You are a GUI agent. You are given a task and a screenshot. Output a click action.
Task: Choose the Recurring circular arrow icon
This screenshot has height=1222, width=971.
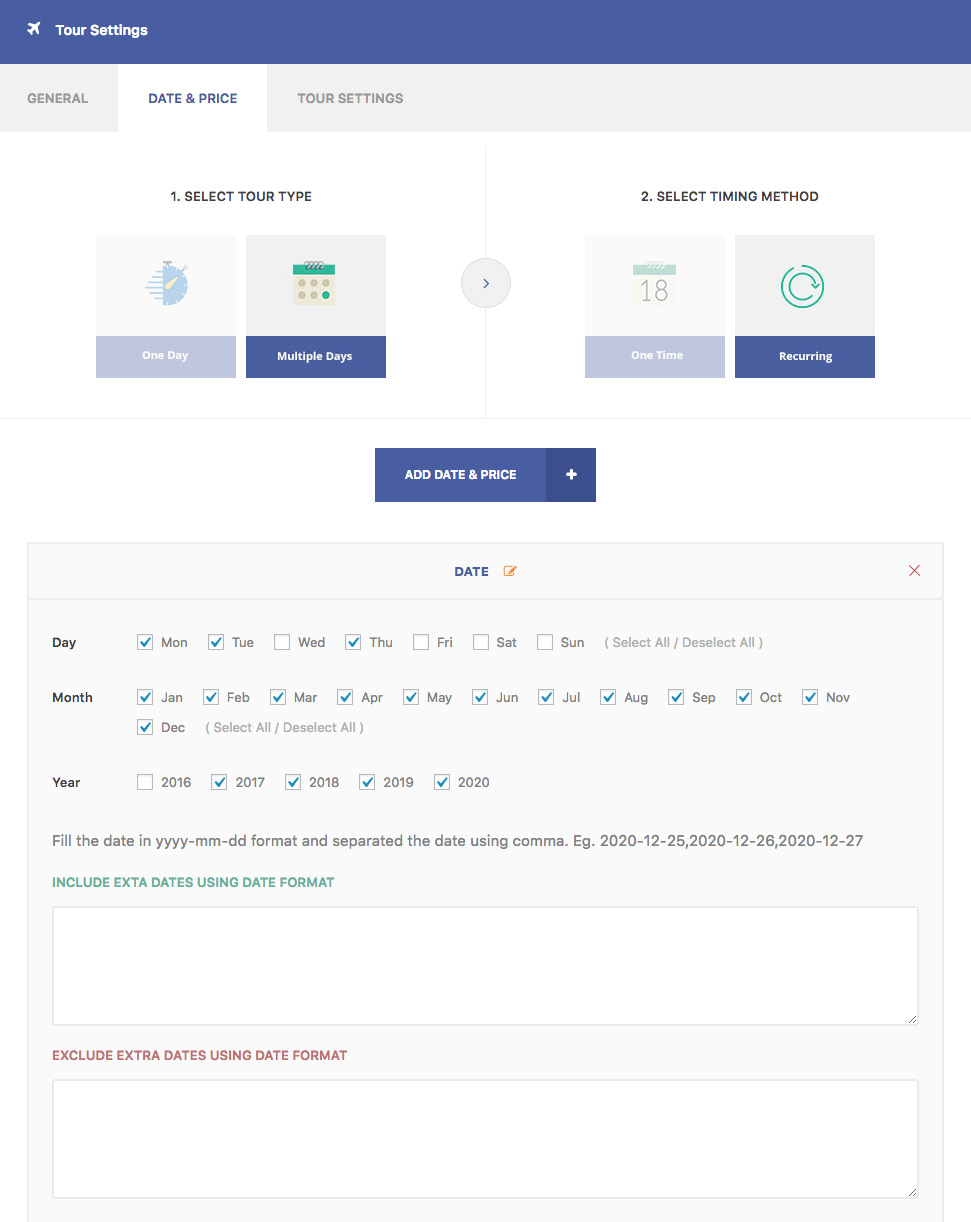pyautogui.click(x=804, y=285)
